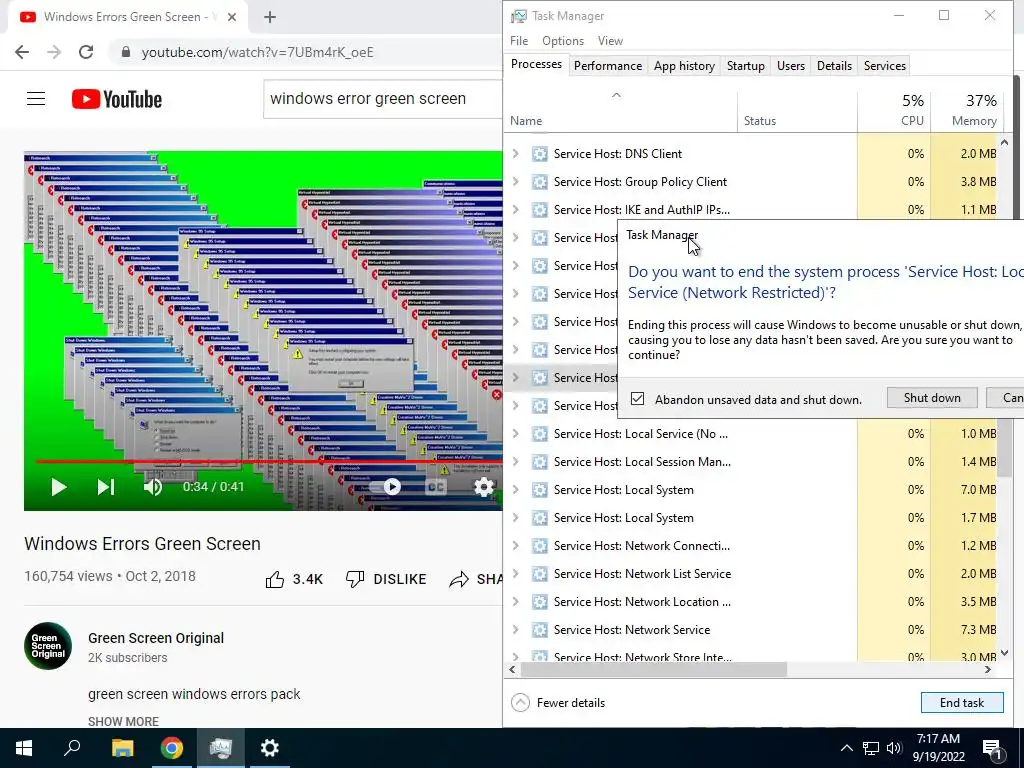
Task: Click gear icon of Network List Service
Action: [x=539, y=573]
